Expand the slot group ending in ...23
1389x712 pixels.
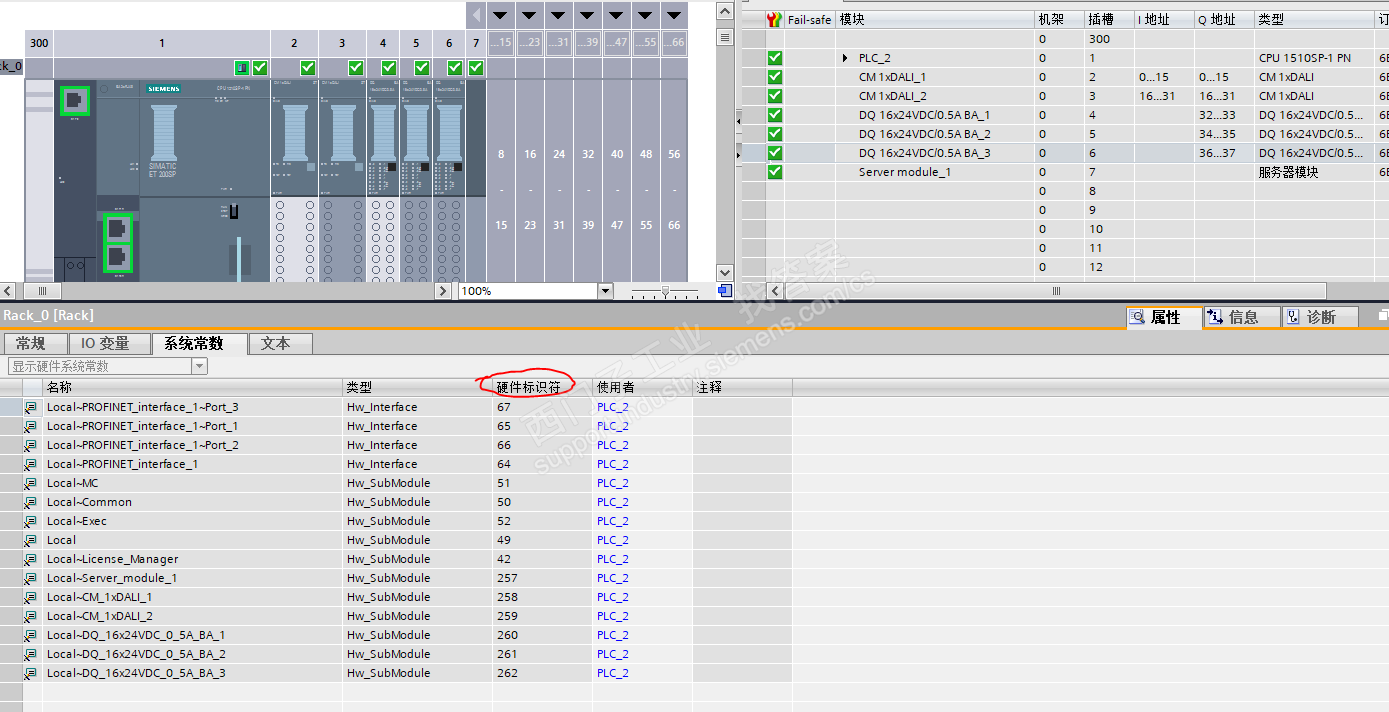[x=529, y=14]
